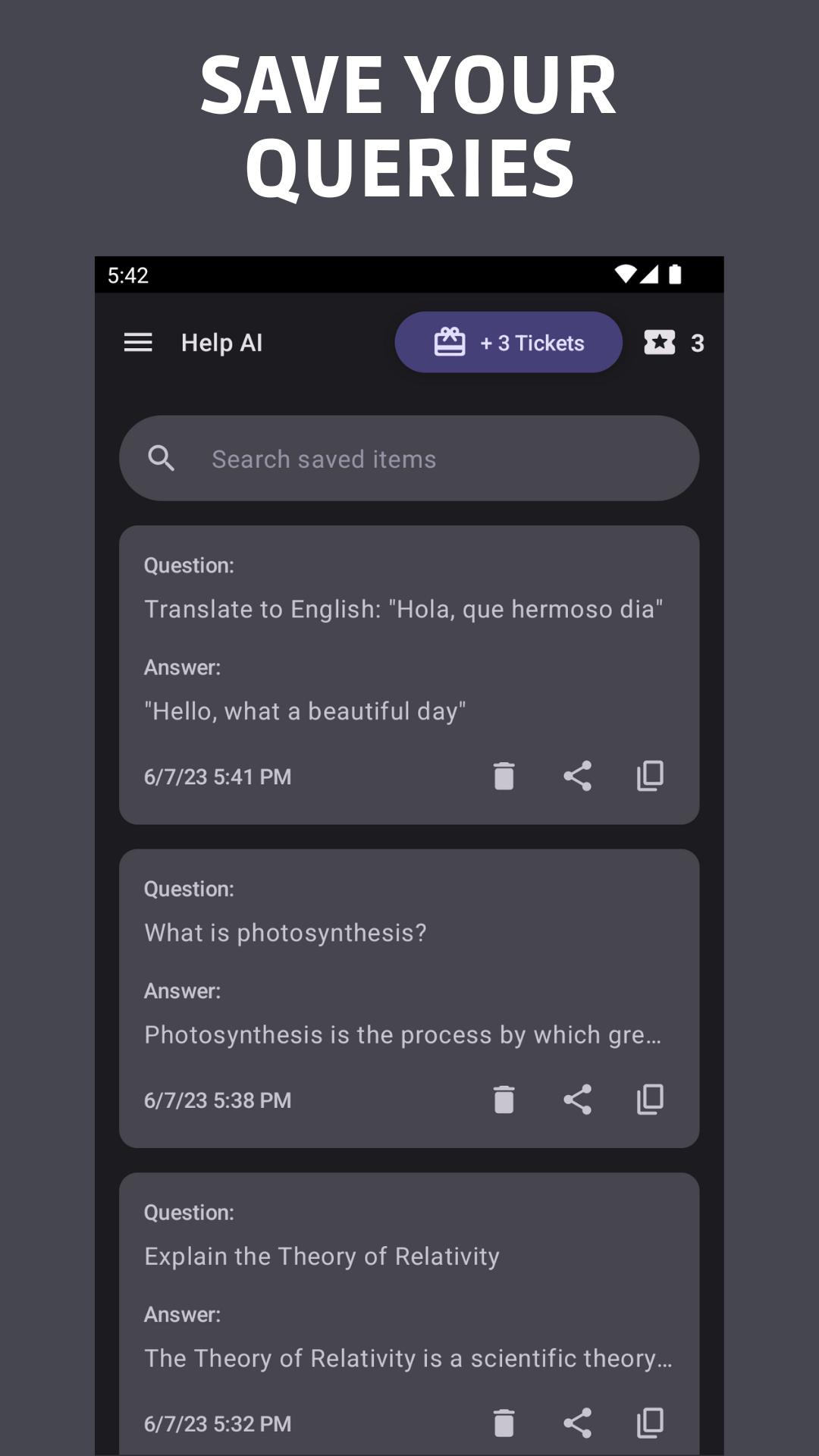
Task: Delete the Theory of Relativity item
Action: [504, 1423]
